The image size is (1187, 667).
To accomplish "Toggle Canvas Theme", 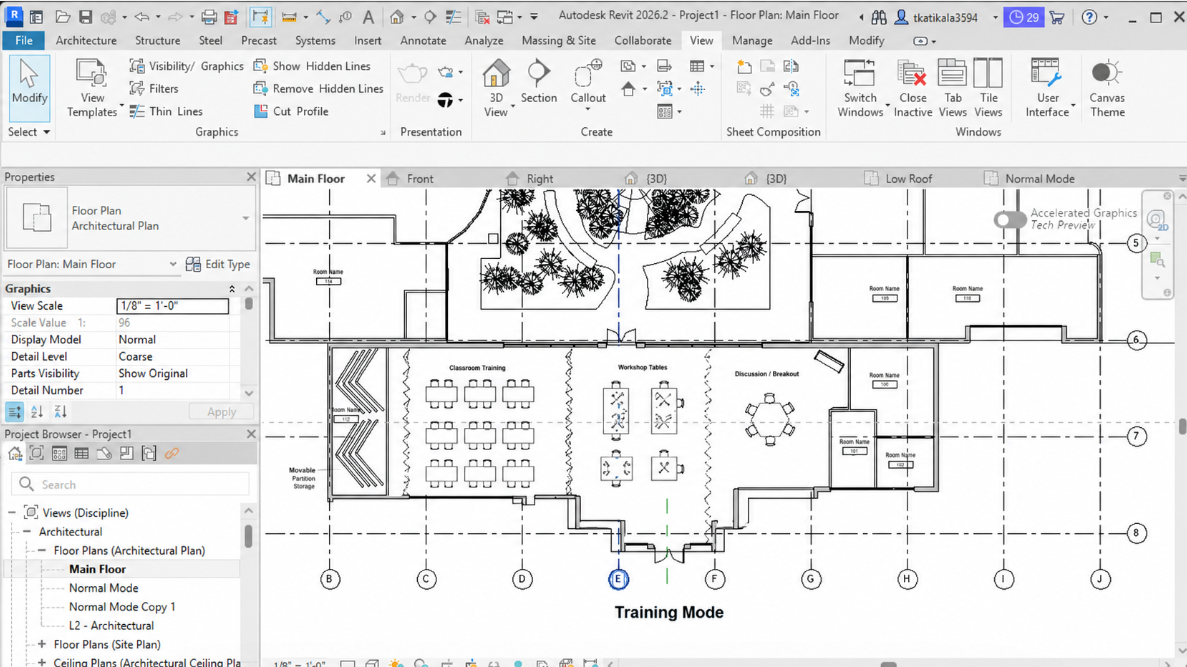I will (1107, 89).
